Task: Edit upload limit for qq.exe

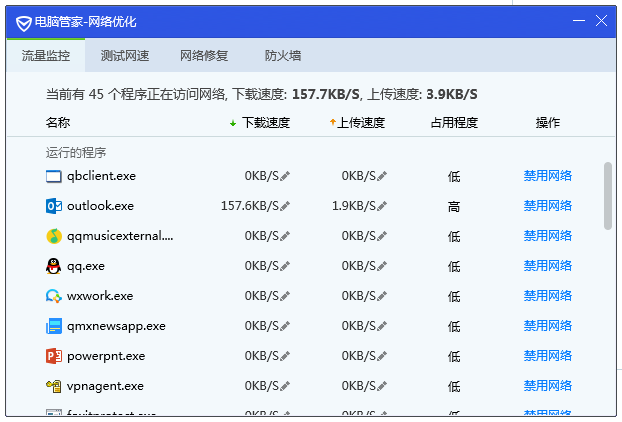Action: (382, 266)
